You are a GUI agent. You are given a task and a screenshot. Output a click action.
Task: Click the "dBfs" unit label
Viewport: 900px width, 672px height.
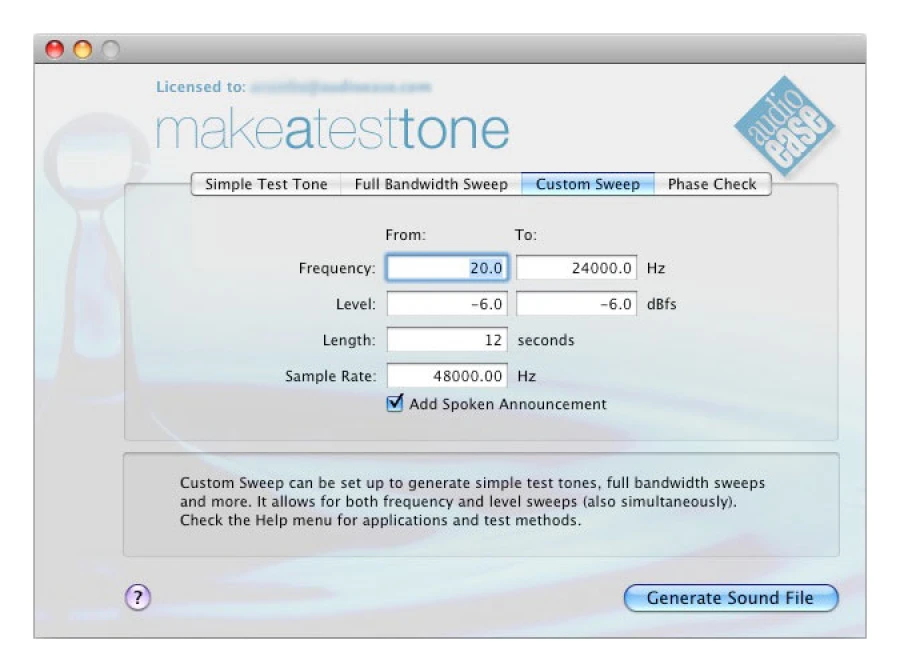point(661,304)
